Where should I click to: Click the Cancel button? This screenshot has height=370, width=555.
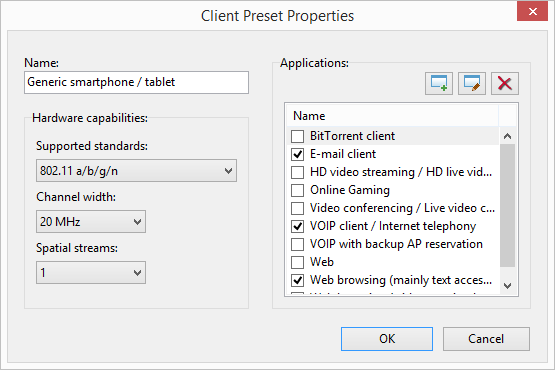click(486, 339)
